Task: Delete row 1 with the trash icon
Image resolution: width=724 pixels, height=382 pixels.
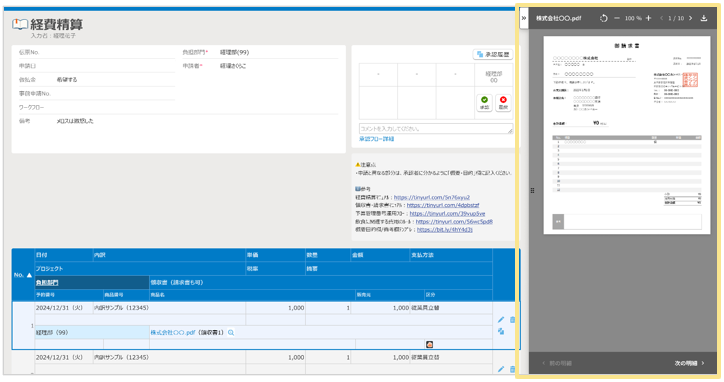Action: (512, 320)
